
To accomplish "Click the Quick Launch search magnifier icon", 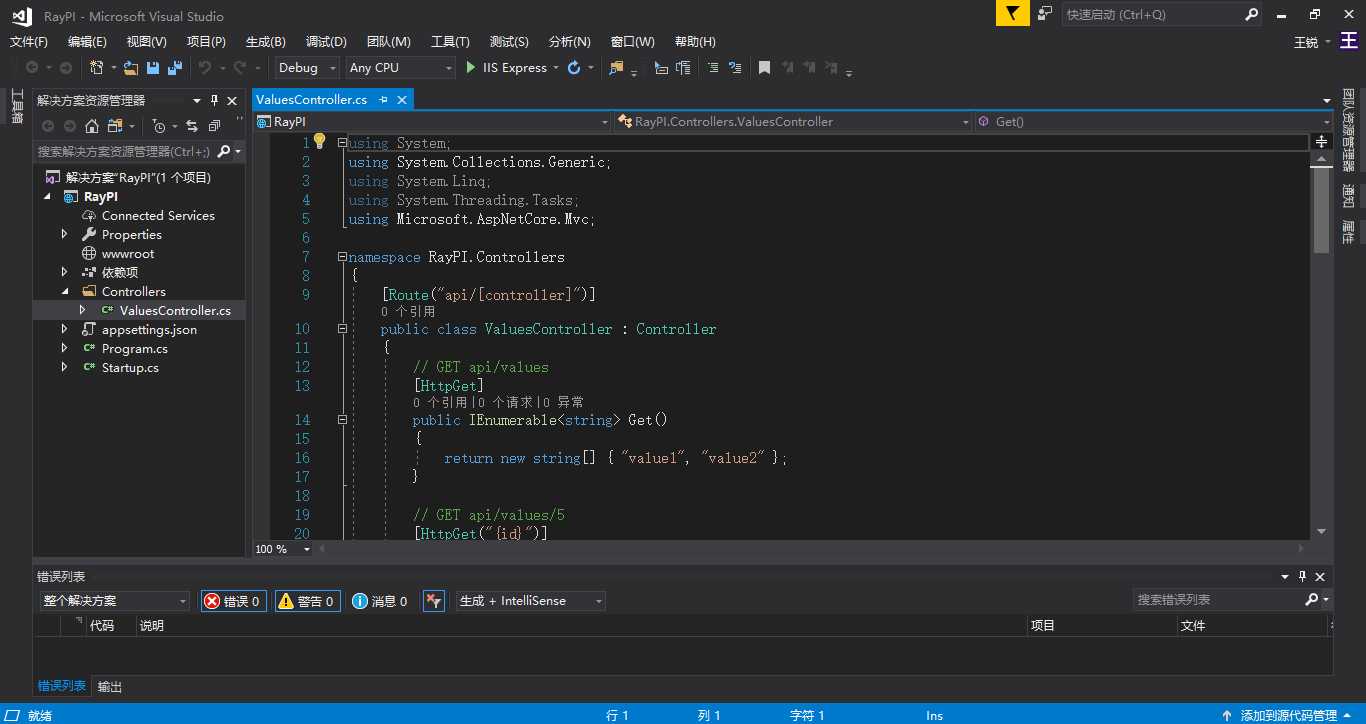I will pos(1251,15).
